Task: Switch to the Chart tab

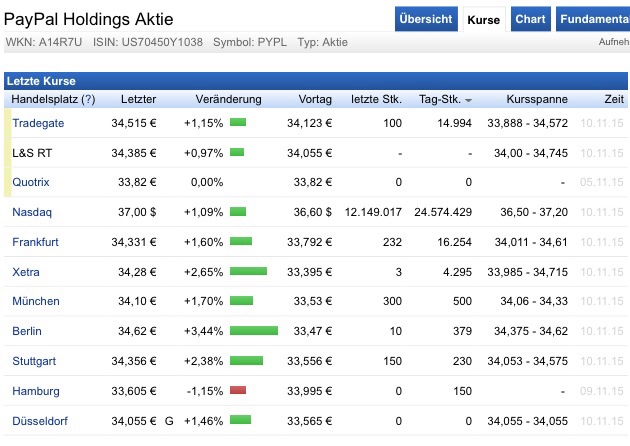Action: (530, 19)
